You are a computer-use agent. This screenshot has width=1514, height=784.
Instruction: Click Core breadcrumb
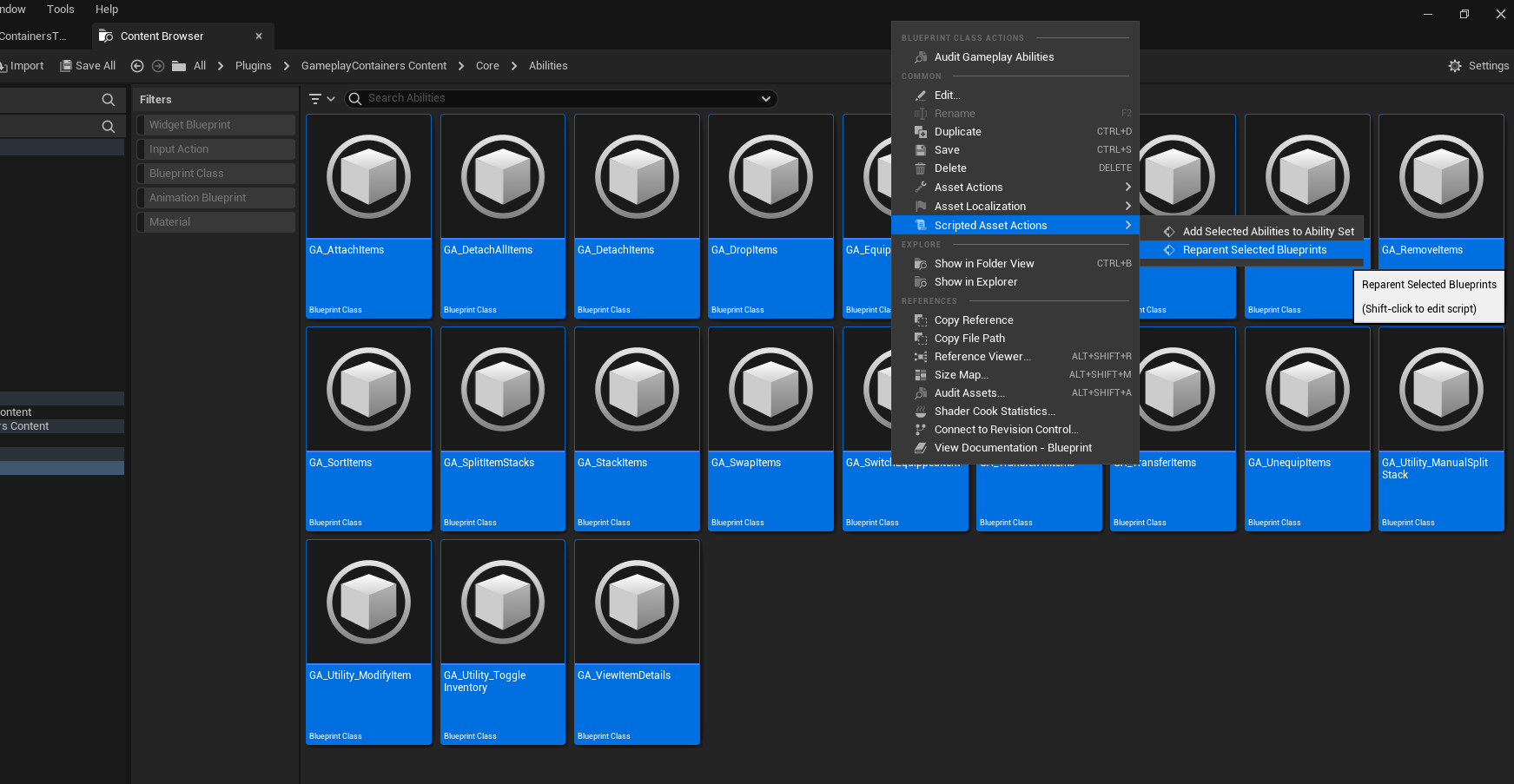point(487,66)
